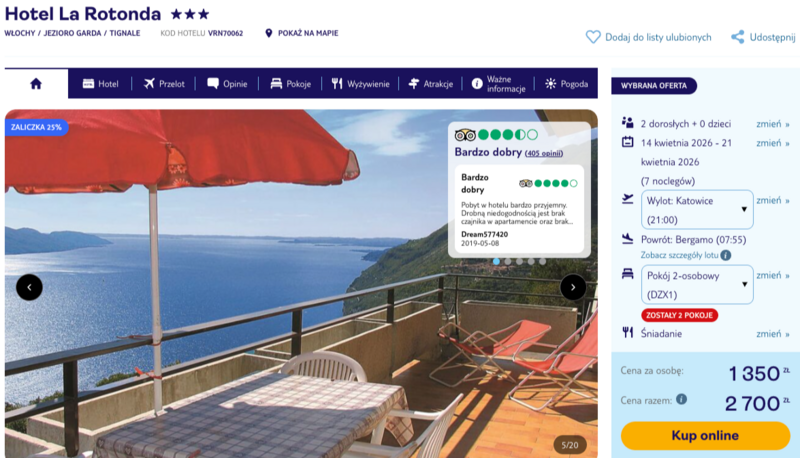Click the home icon tab
The width and height of the screenshot is (800, 458).
pyautogui.click(x=36, y=84)
